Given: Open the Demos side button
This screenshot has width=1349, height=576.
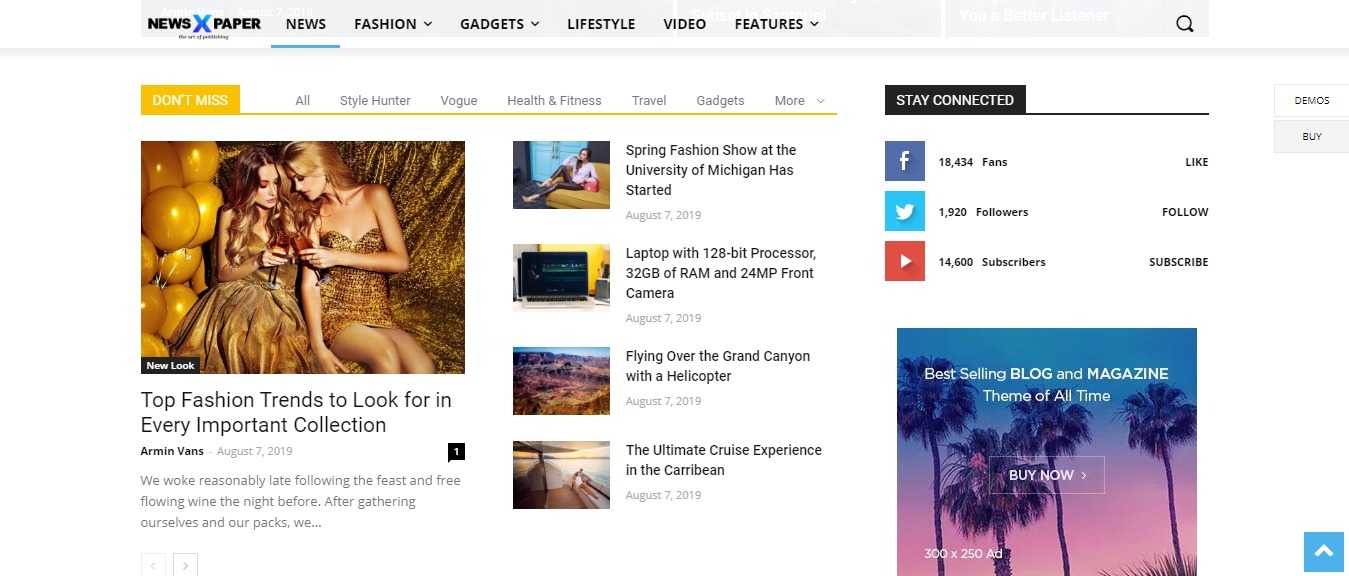Looking at the screenshot, I should (1311, 101).
